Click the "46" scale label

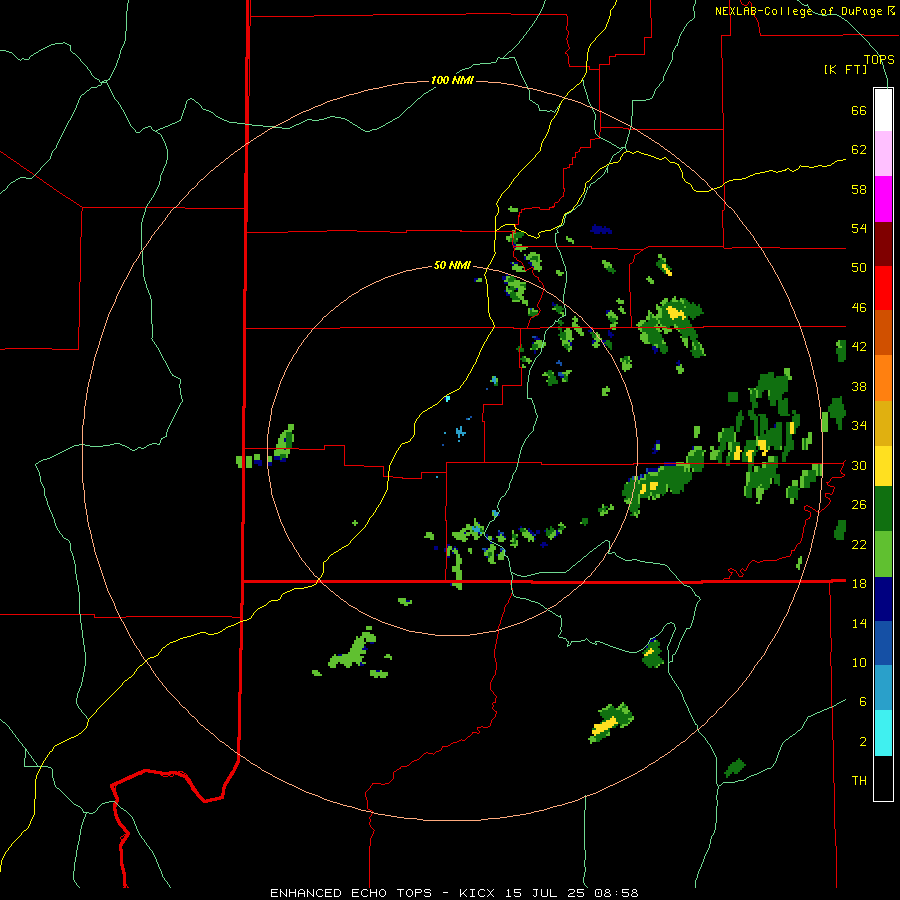(x=859, y=308)
